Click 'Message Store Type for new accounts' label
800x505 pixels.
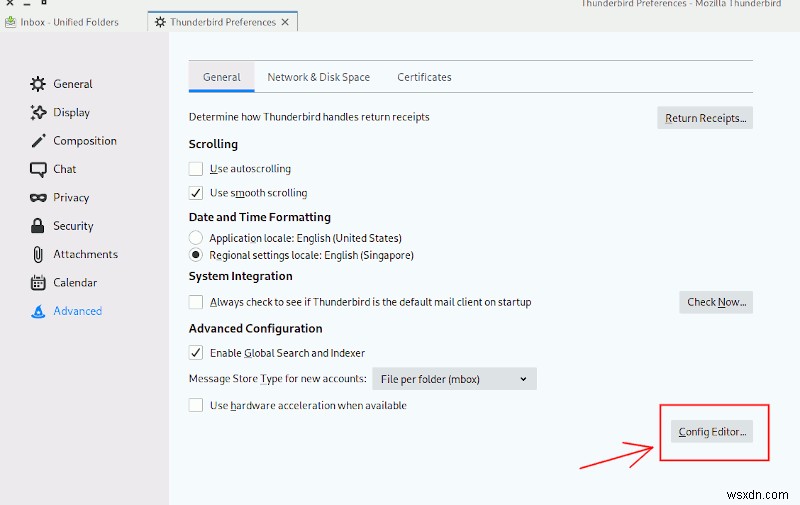click(x=278, y=379)
